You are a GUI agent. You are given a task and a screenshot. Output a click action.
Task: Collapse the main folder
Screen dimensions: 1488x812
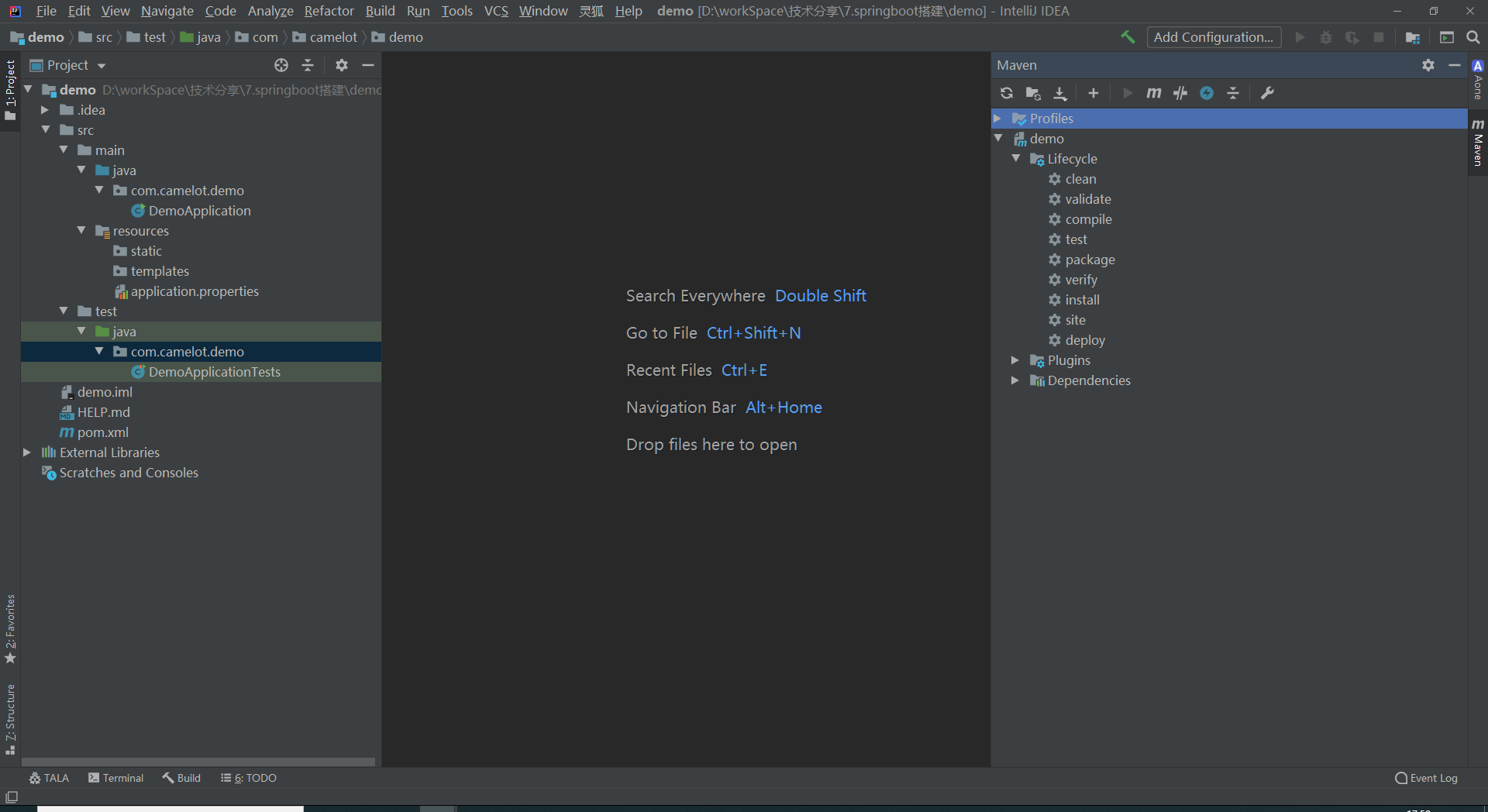tap(64, 150)
